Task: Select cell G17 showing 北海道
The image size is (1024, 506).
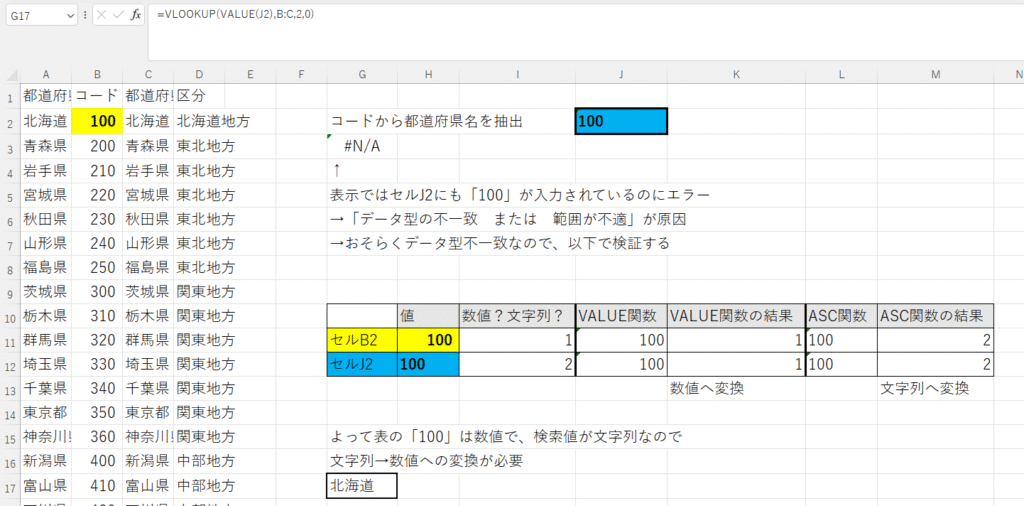Action: pos(361,486)
